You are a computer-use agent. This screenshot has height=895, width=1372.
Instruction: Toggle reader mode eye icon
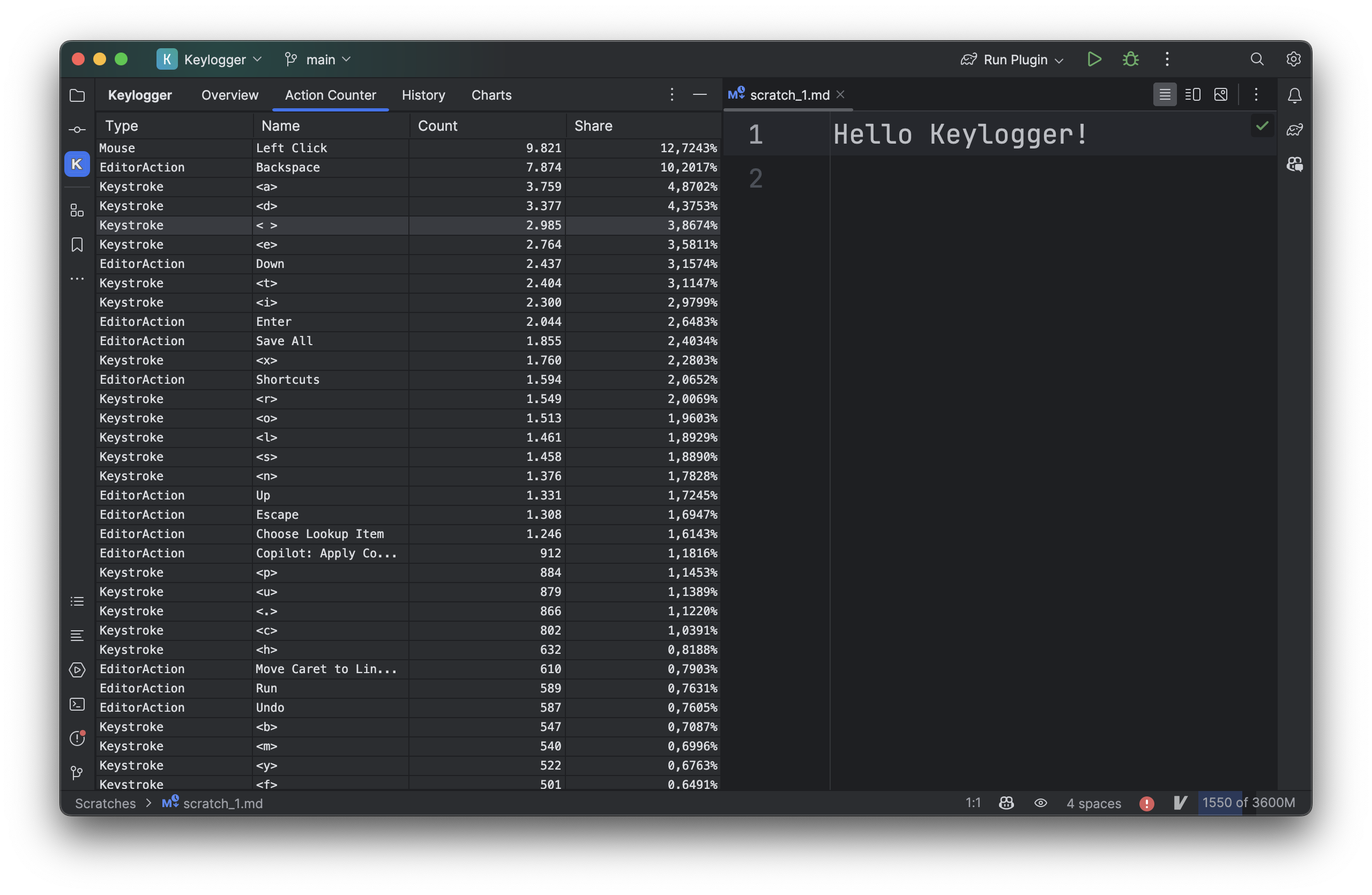[1040, 803]
